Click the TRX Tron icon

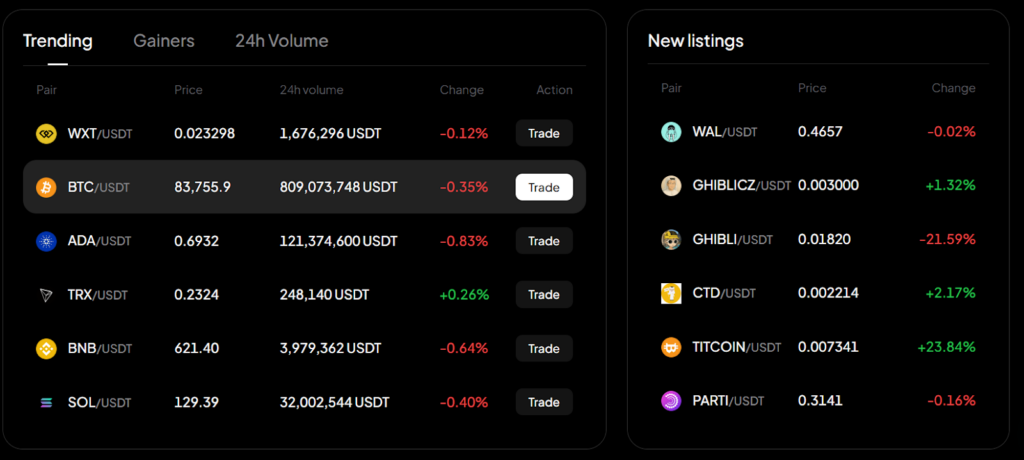(46, 295)
